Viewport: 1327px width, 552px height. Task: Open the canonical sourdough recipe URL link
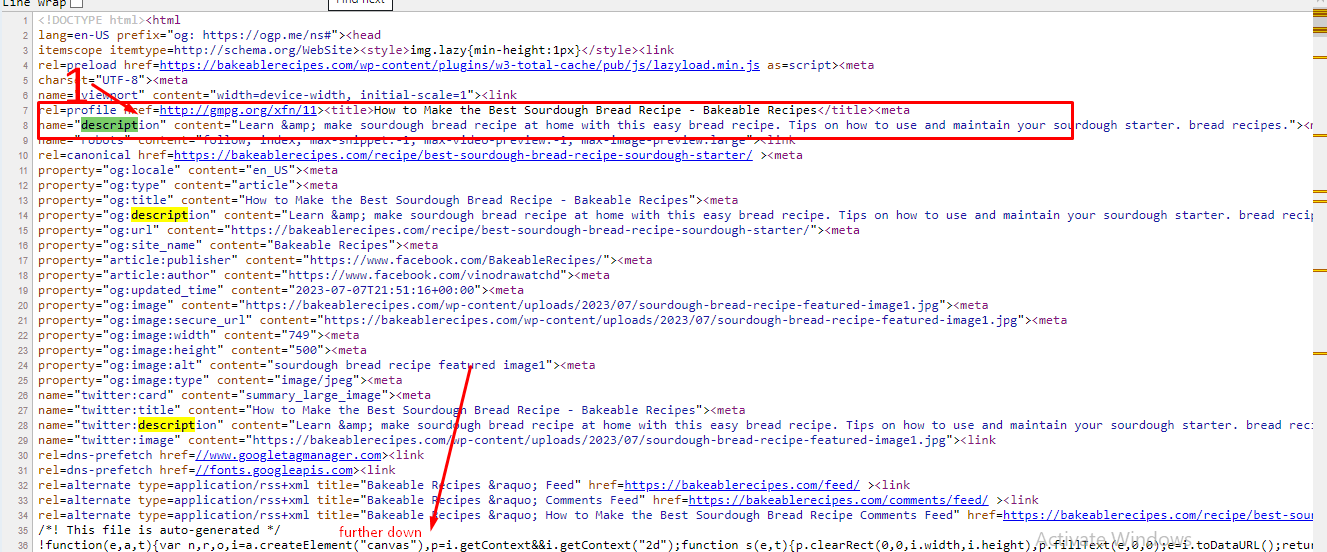point(463,155)
